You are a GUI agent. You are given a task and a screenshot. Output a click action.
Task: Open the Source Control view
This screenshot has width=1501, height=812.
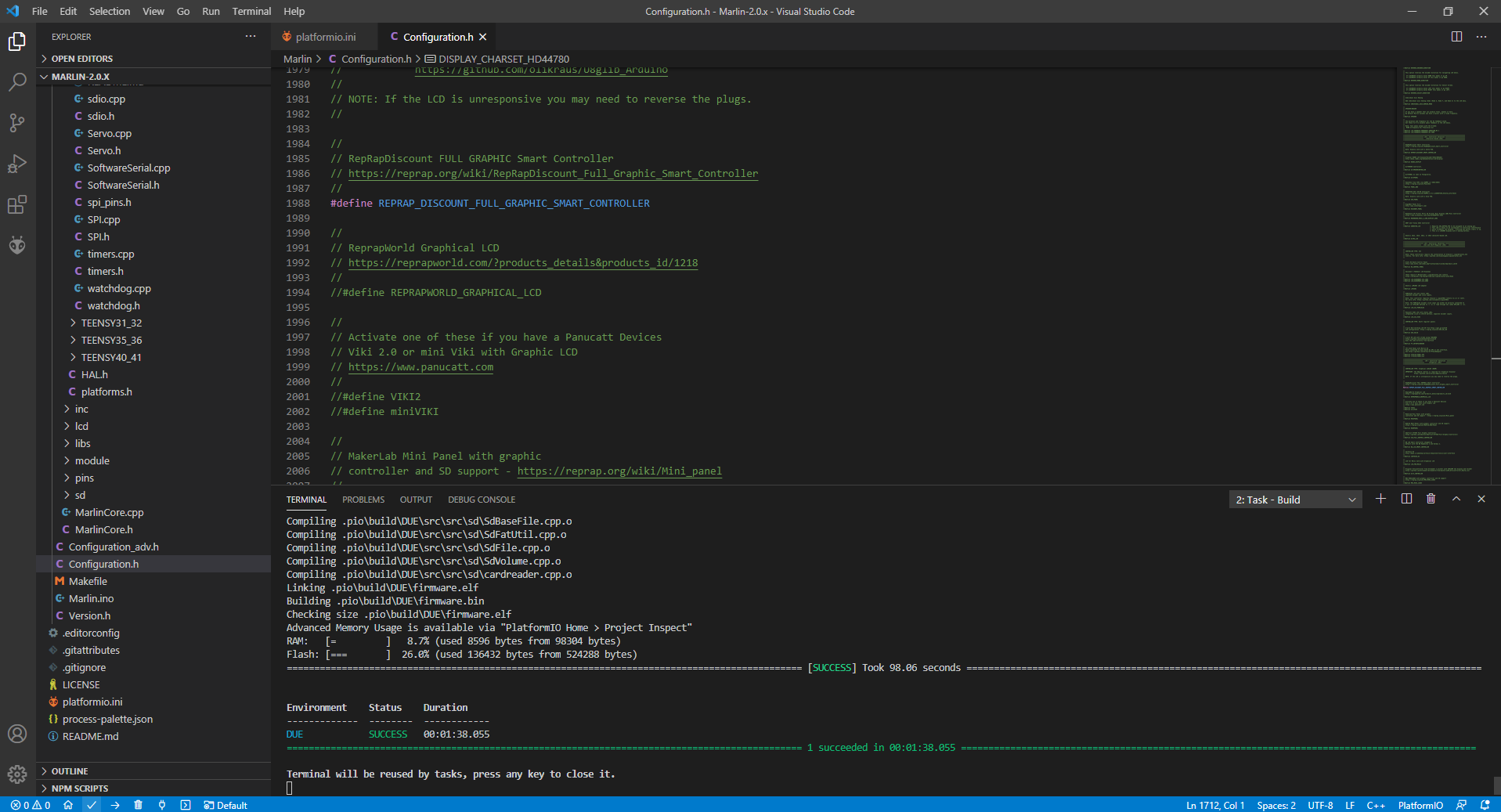tap(17, 123)
